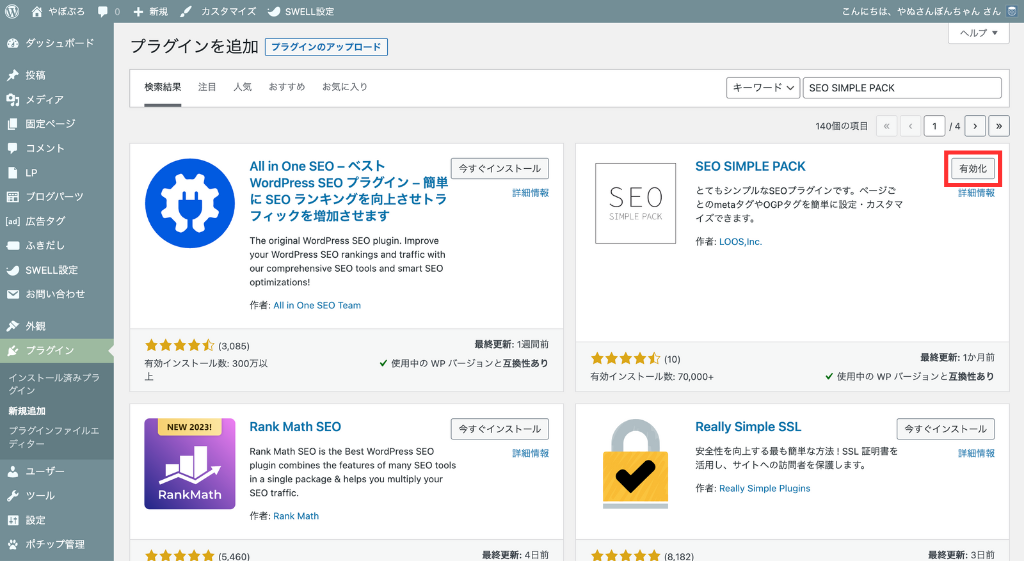Visit the やぼぶろ site home
This screenshot has width=1024, height=561.
(57, 11)
